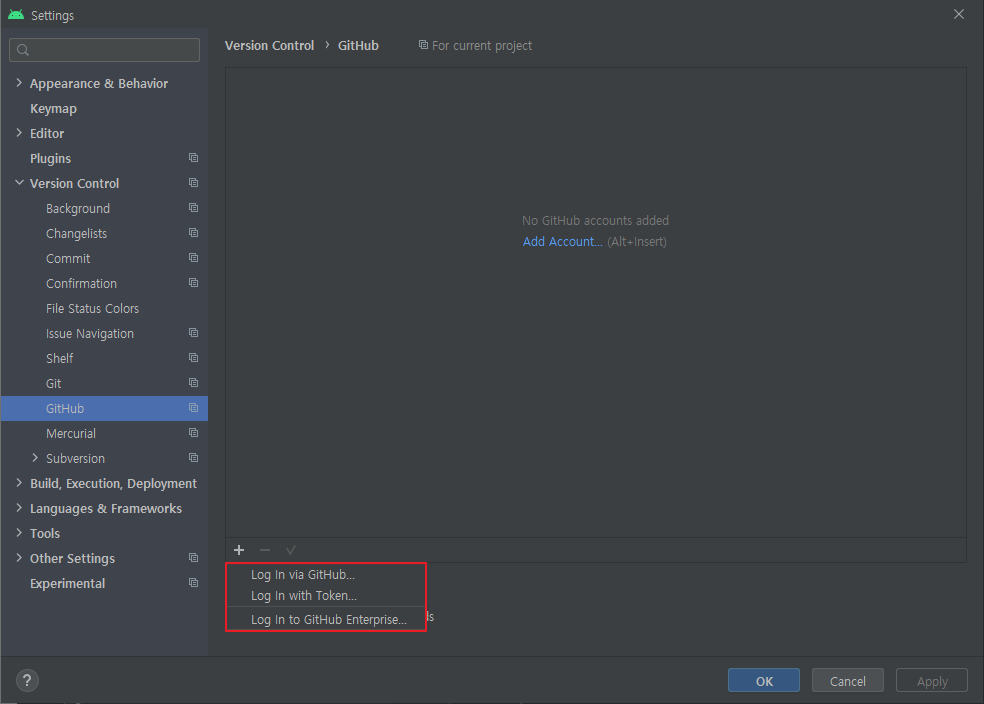
Task: Click the plus Add account icon
Action: tap(239, 550)
